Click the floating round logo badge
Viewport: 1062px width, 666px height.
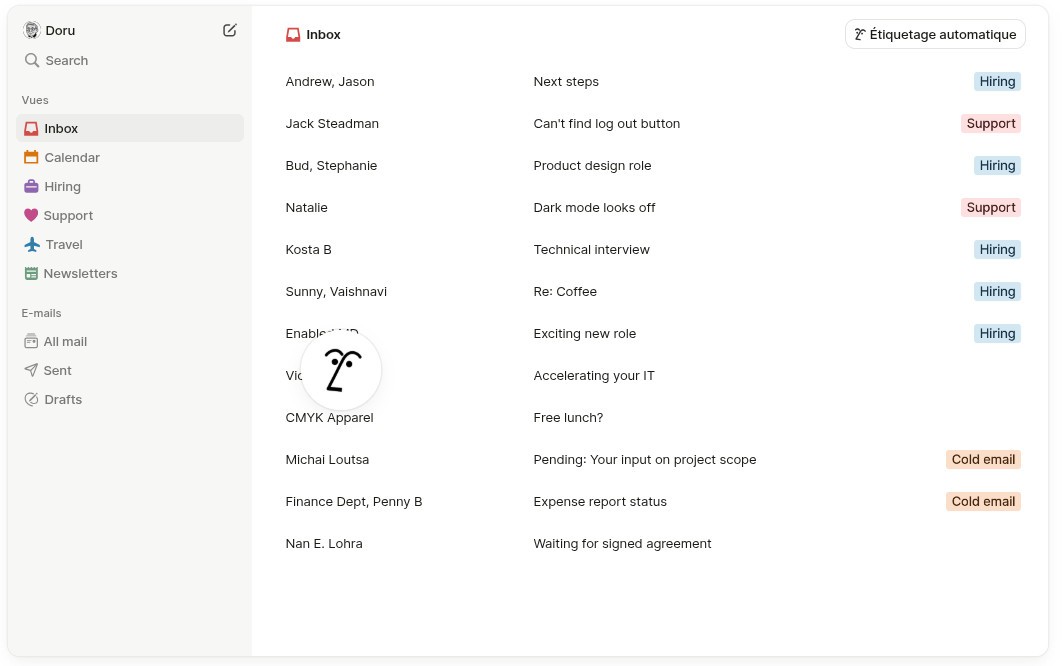(341, 370)
